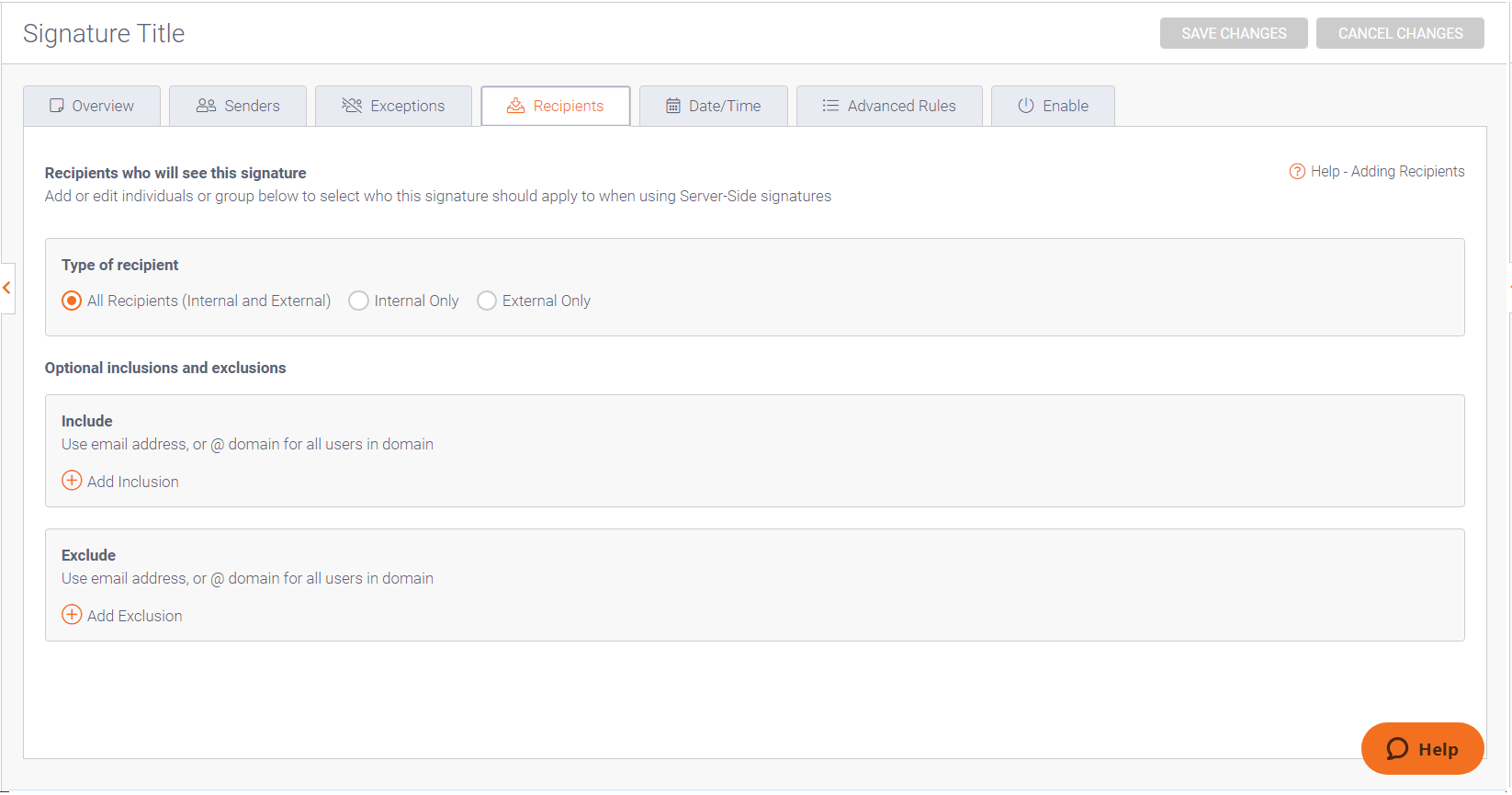Open the Help - Adding Recipients link
The height and width of the screenshot is (795, 1512).
point(1387,172)
